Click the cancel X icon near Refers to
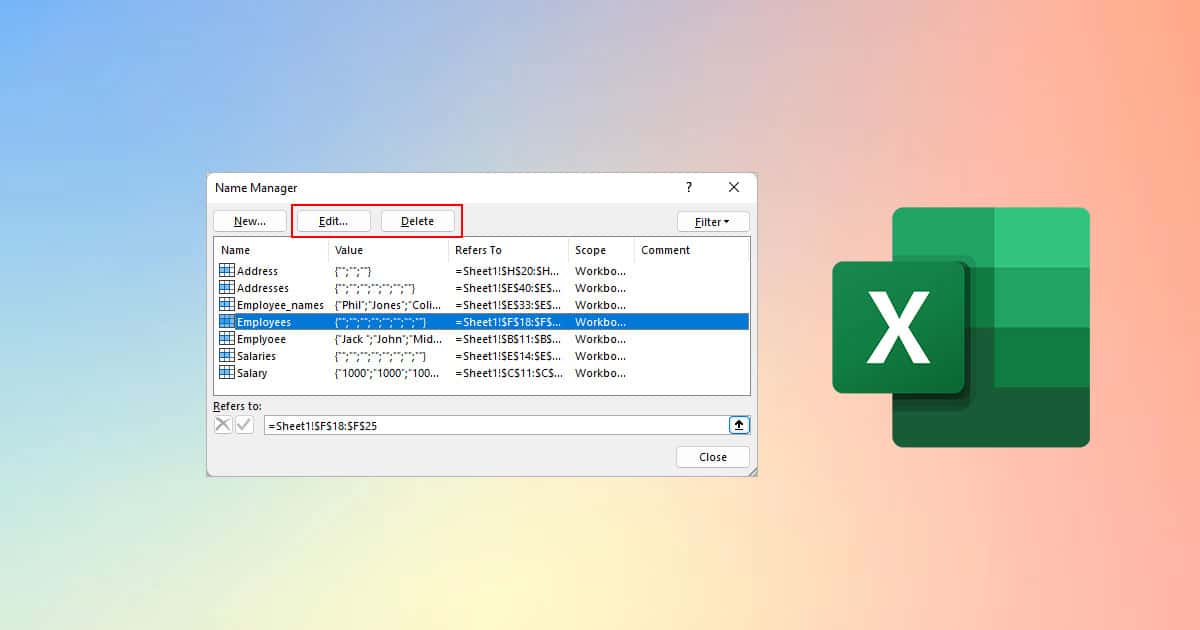Image resolution: width=1200 pixels, height=630 pixels. [x=222, y=424]
